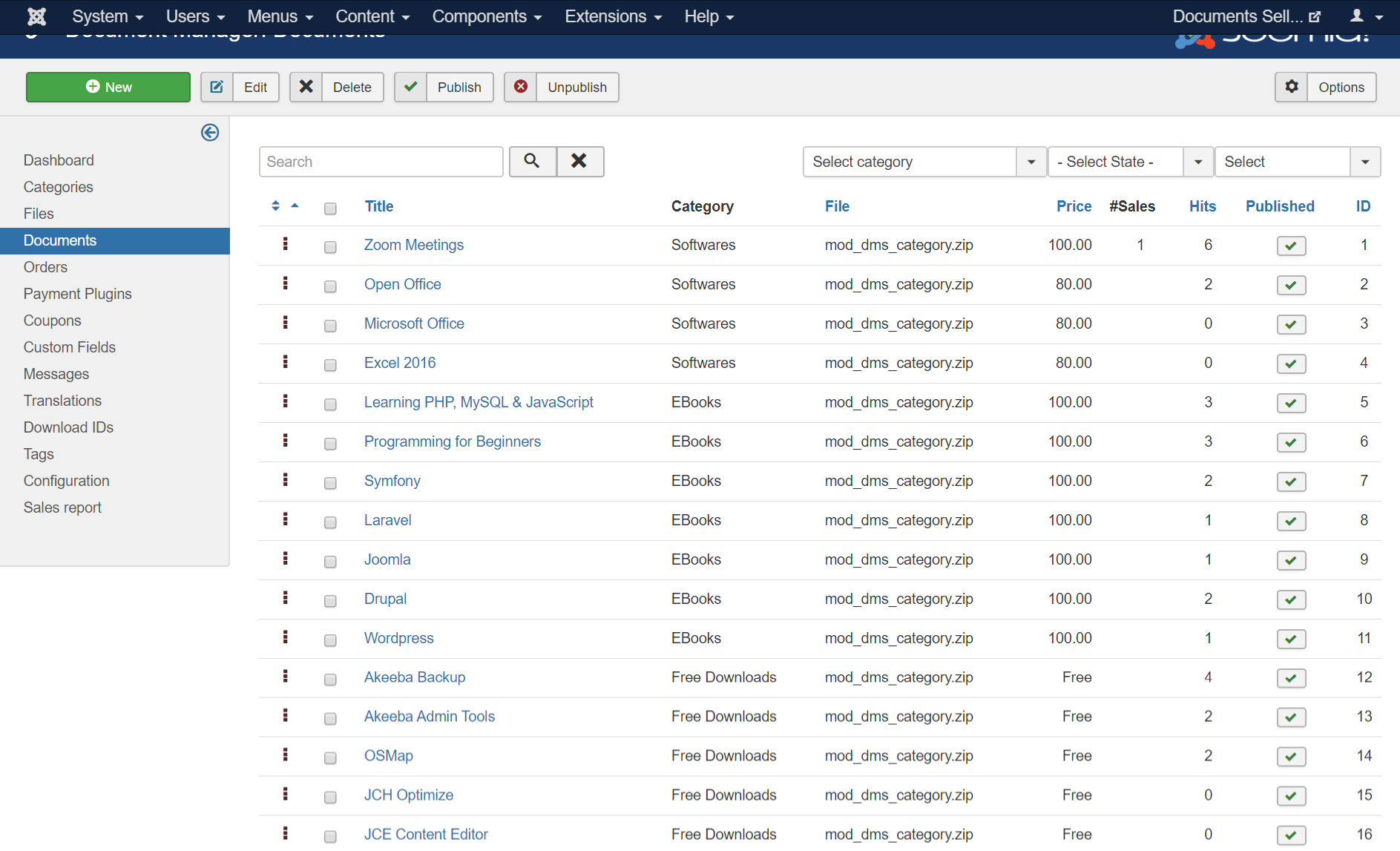Sort the table by Title column
The height and width of the screenshot is (851, 1400).
pyautogui.click(x=379, y=206)
